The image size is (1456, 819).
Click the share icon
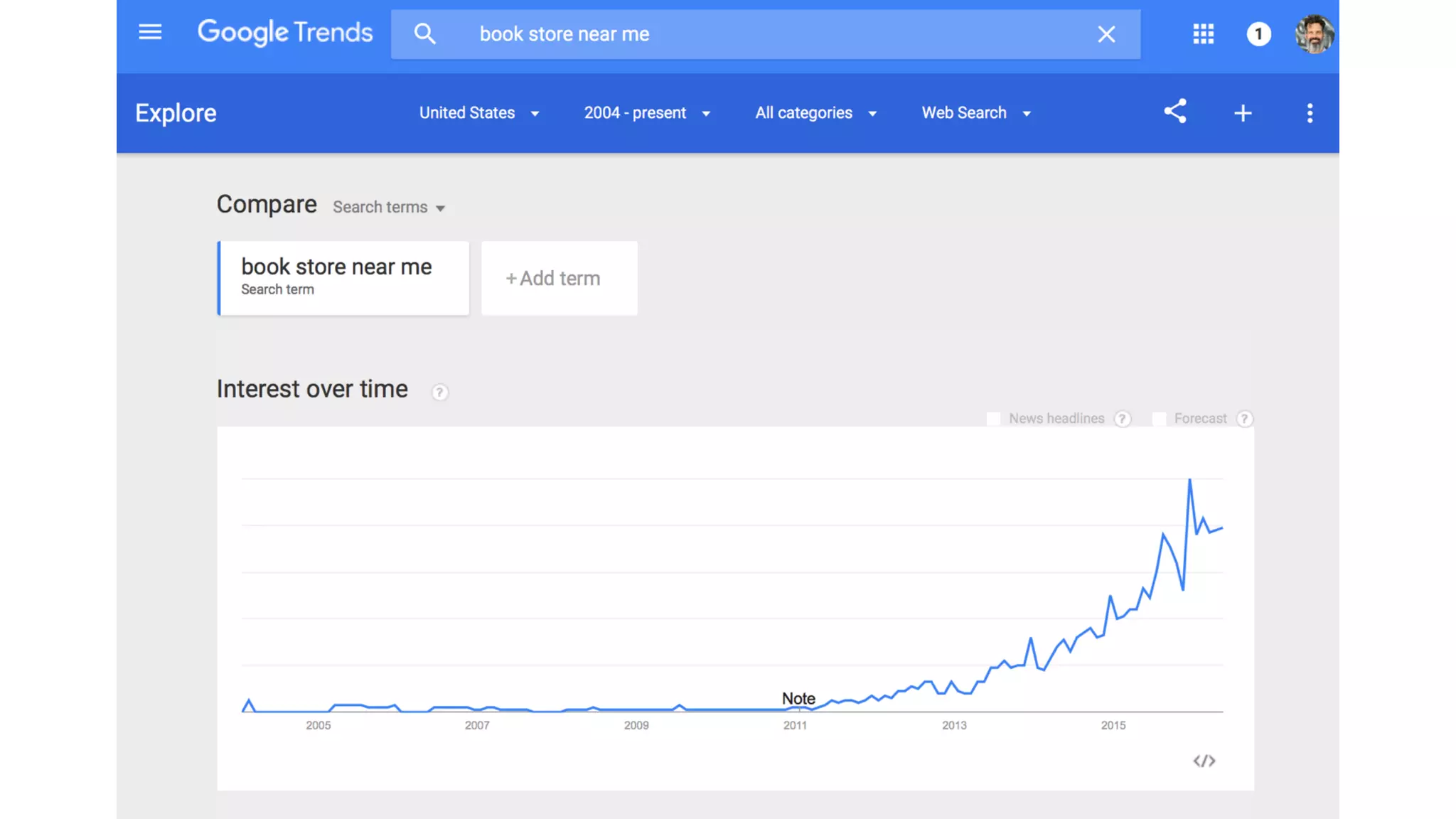click(x=1175, y=112)
